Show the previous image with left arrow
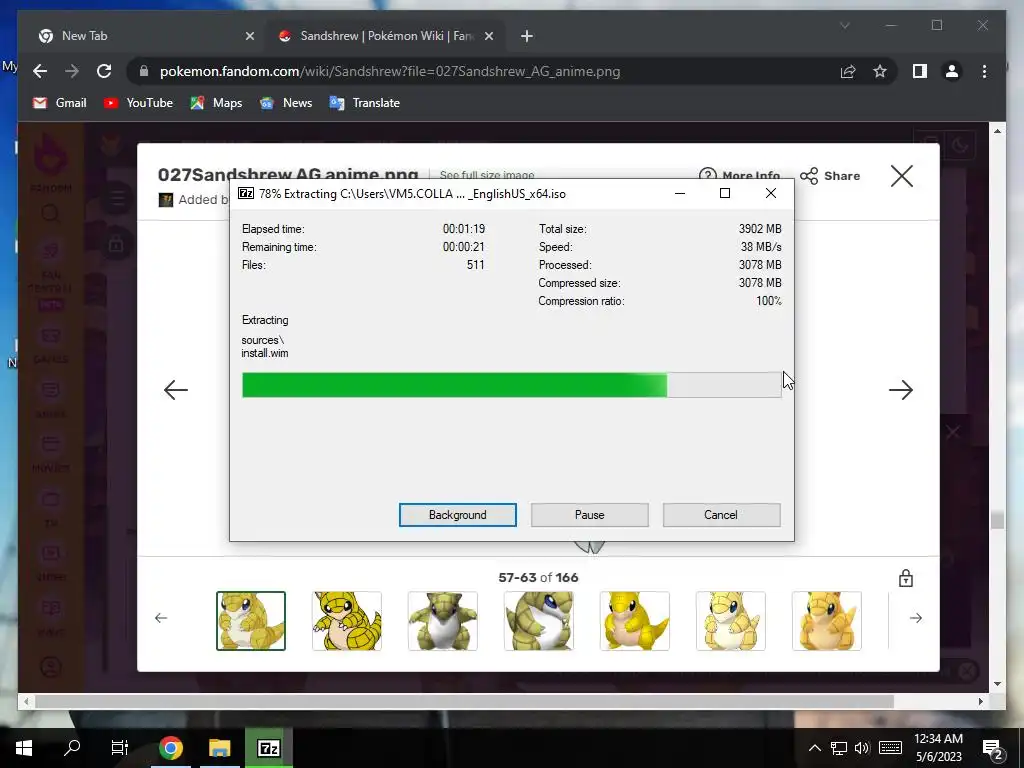The height and width of the screenshot is (768, 1024). point(175,390)
